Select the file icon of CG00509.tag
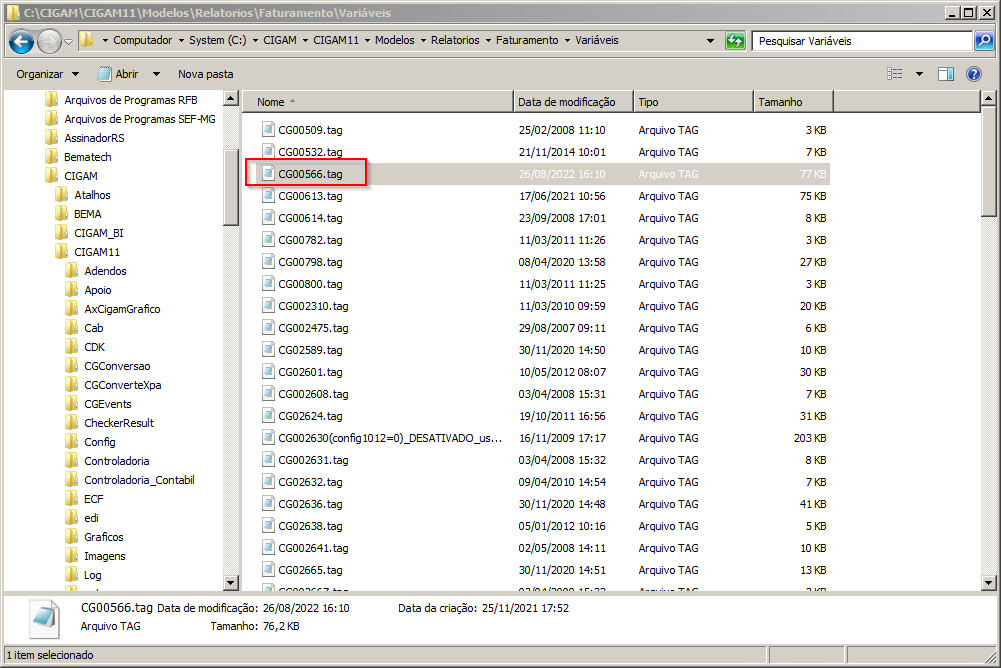 click(268, 129)
